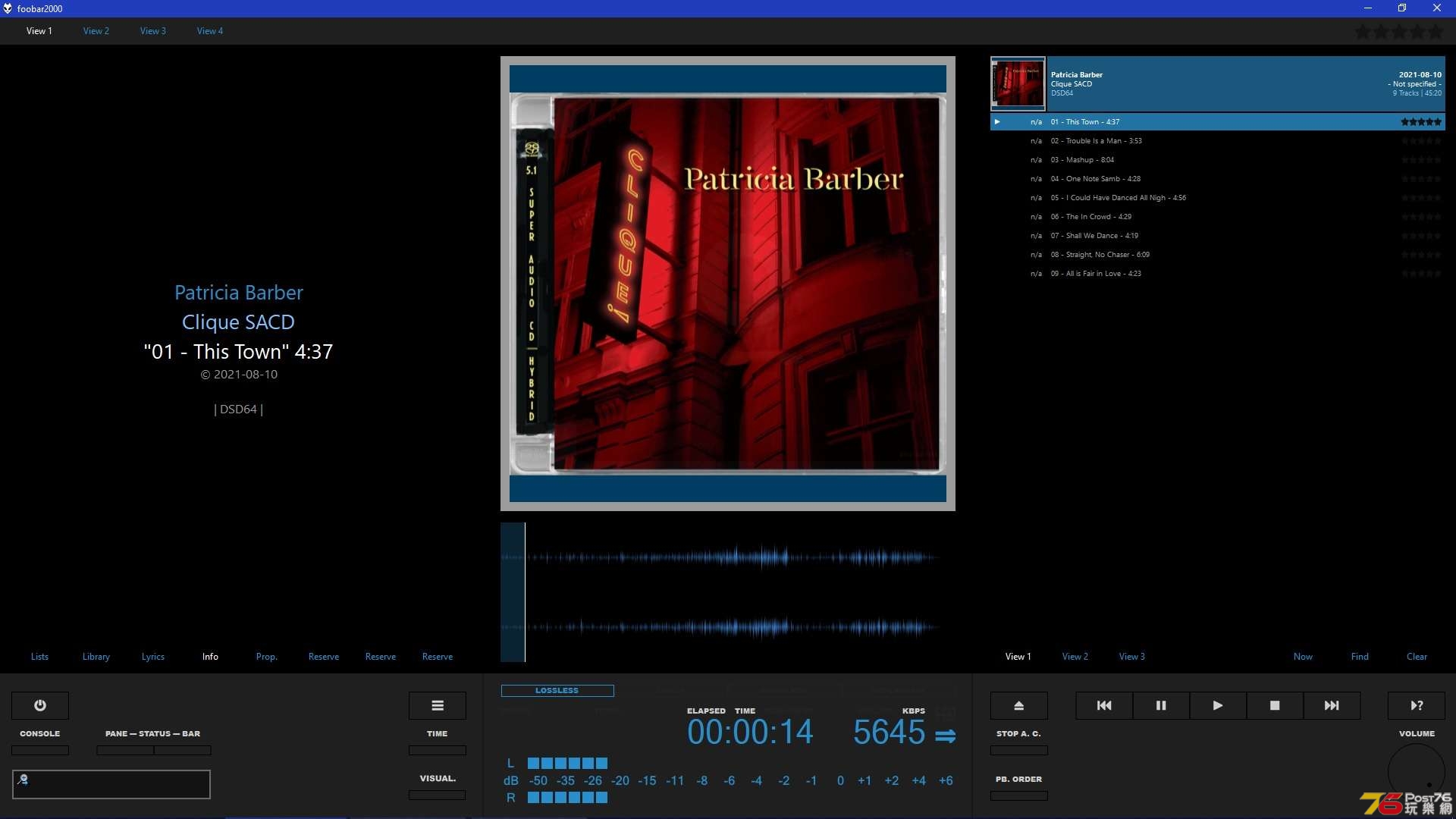Switch playlist panel to View 2
The height and width of the screenshot is (819, 1456).
tap(1075, 657)
